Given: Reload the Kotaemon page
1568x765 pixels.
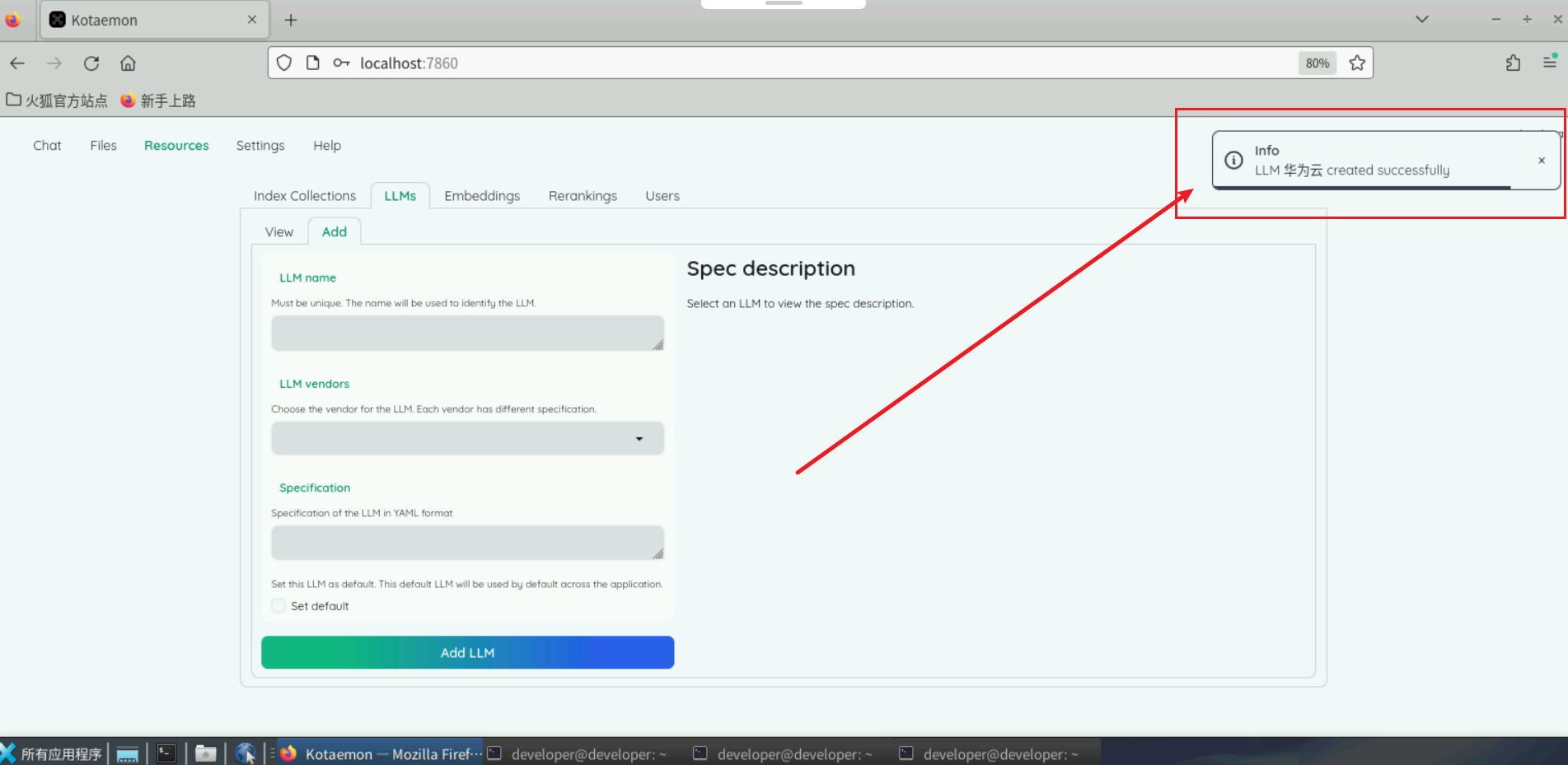Looking at the screenshot, I should (x=91, y=63).
